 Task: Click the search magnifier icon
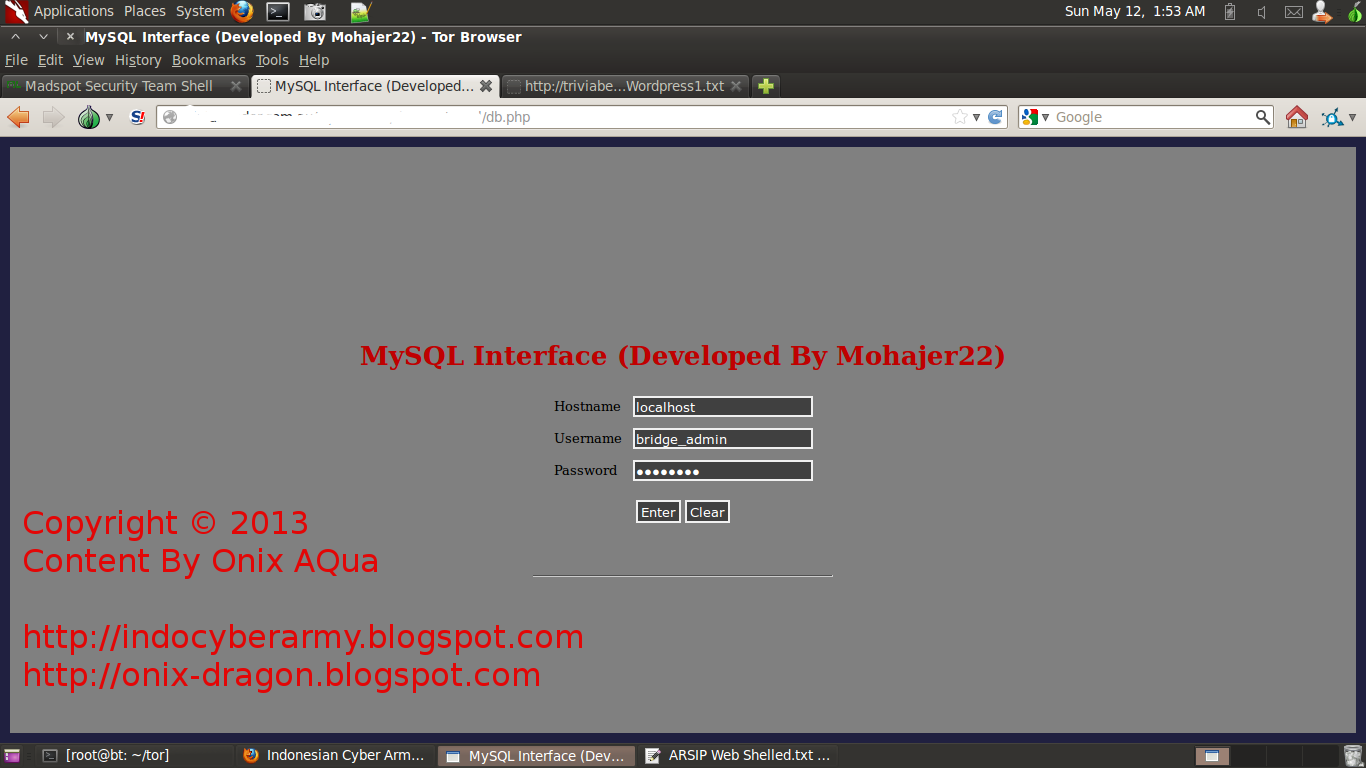pyautogui.click(x=1263, y=117)
